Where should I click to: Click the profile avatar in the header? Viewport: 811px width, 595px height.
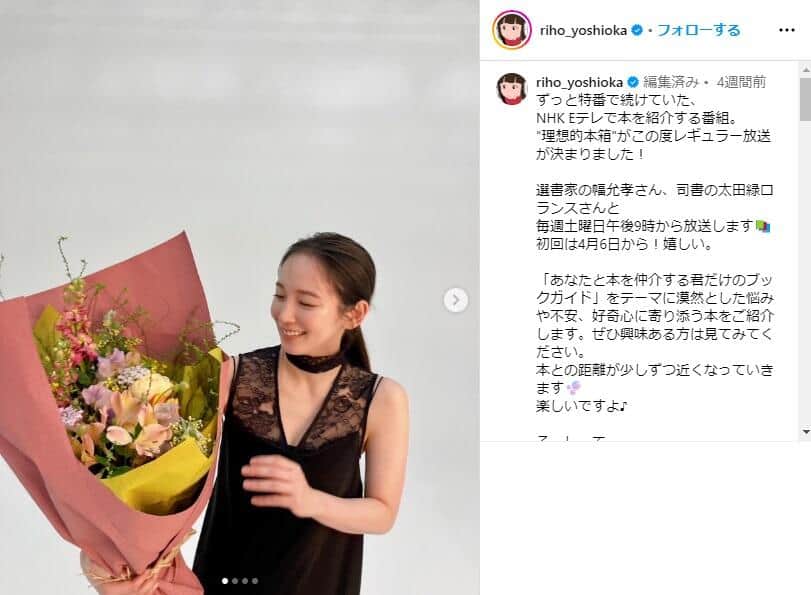[x=512, y=29]
